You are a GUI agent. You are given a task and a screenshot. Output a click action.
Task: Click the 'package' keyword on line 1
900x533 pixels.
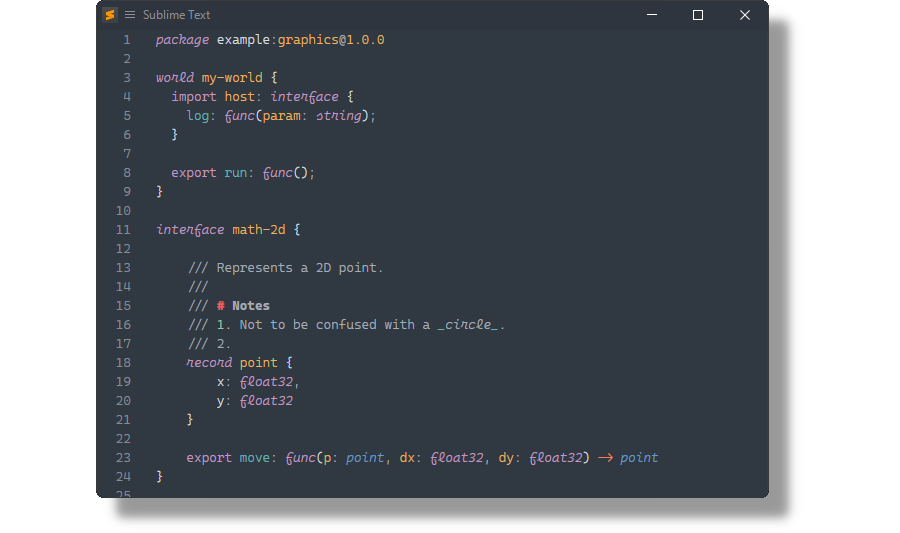click(x=183, y=40)
